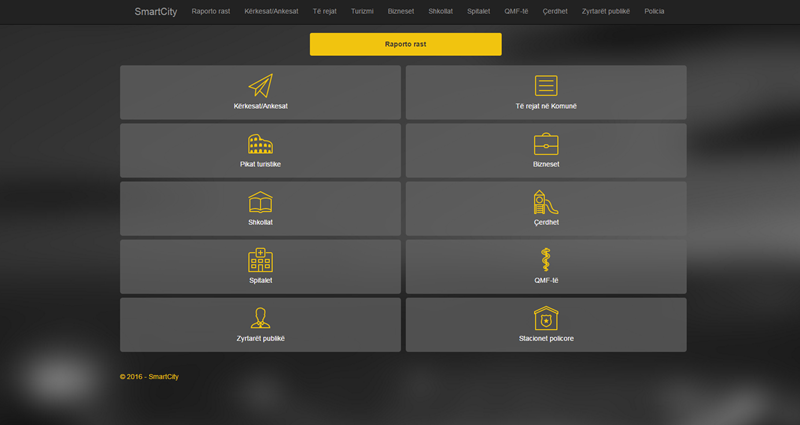Click the © 2016 - SmartCity footer text
The image size is (800, 425).
[x=149, y=377]
